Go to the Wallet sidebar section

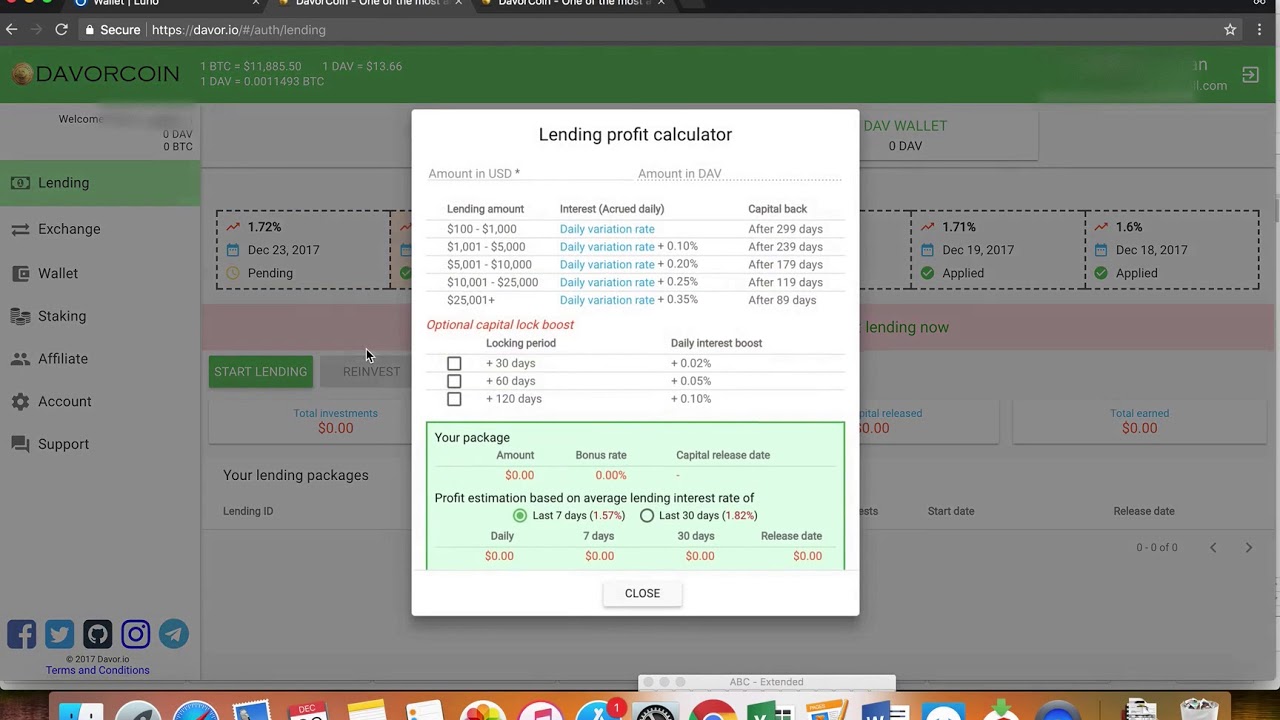point(100,273)
